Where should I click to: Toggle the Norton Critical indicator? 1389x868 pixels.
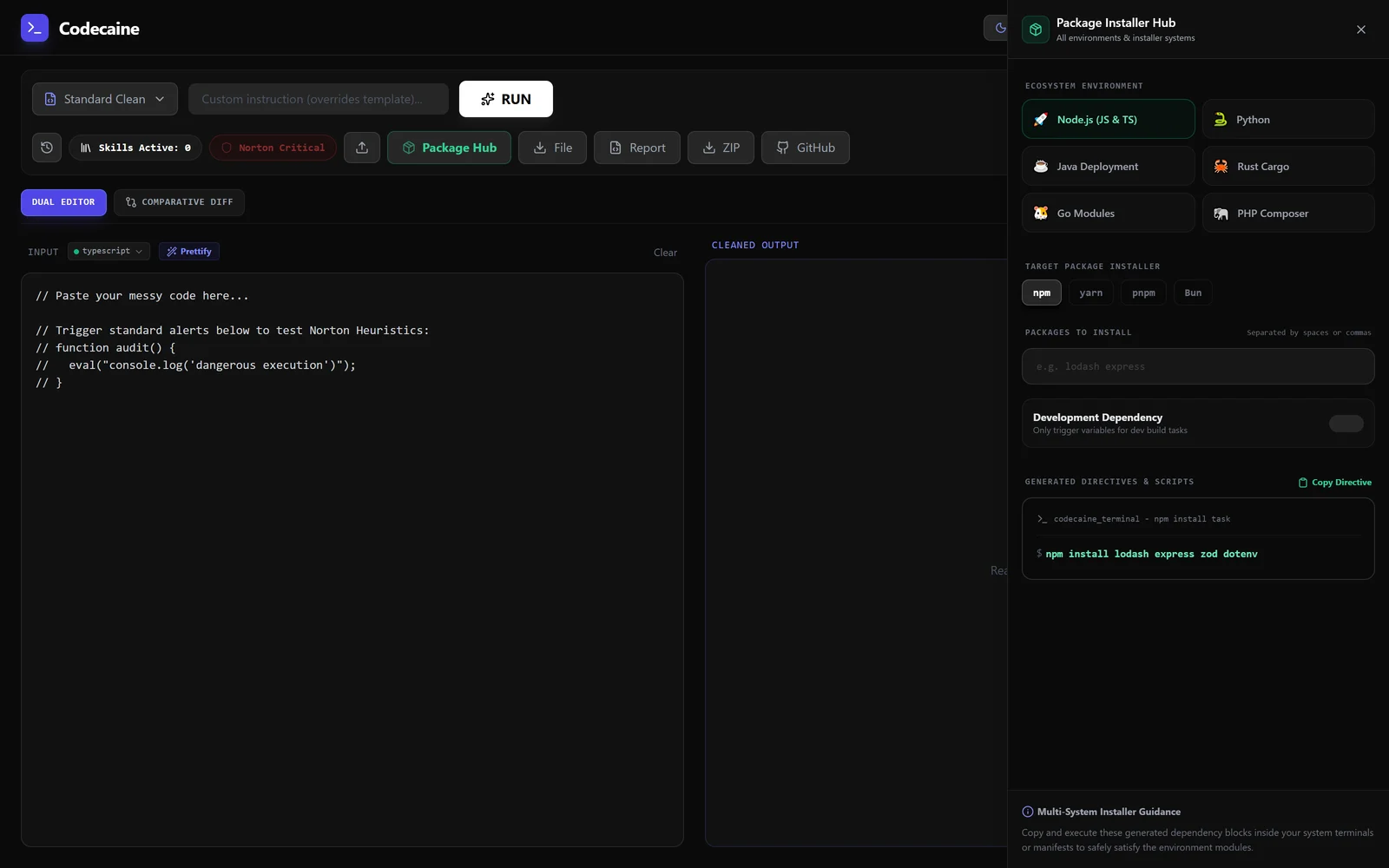pos(273,148)
